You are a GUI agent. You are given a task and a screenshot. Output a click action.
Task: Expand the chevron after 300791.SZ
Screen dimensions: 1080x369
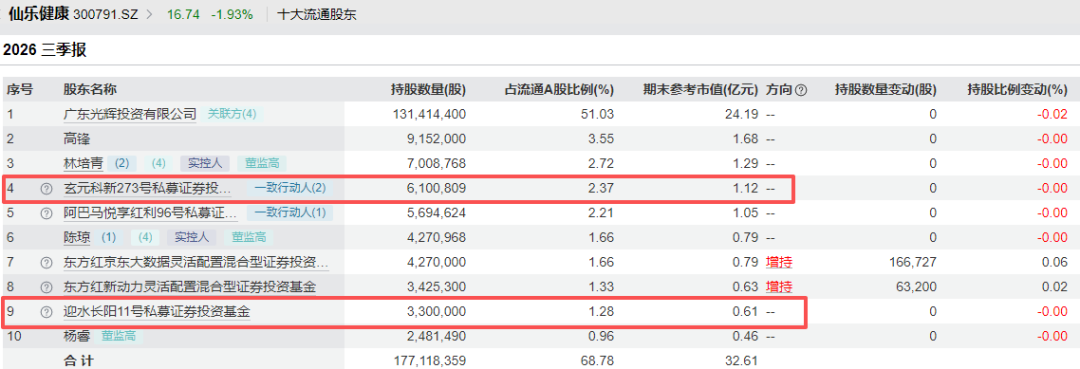(x=150, y=14)
